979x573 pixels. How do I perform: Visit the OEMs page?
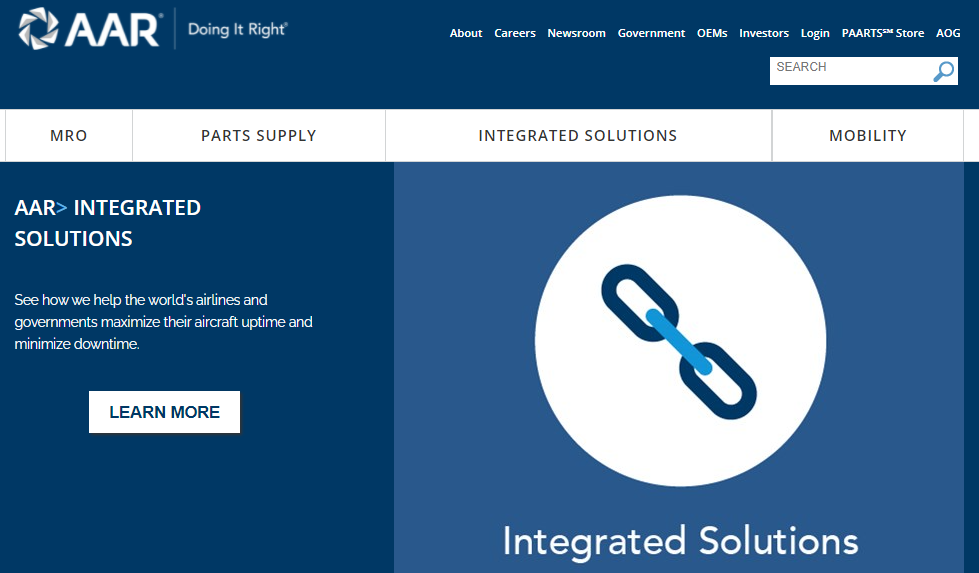(712, 33)
